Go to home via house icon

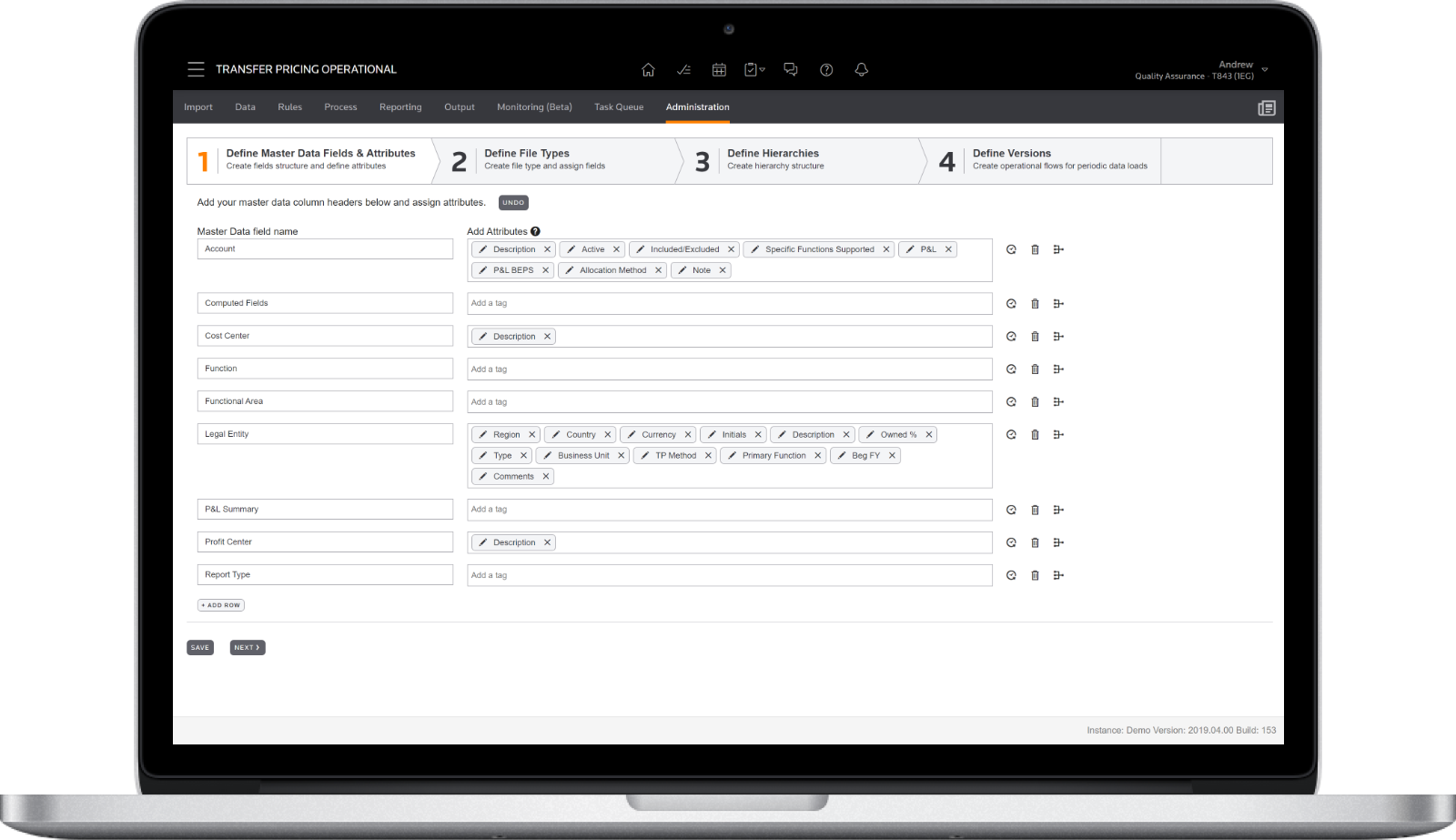pos(648,70)
